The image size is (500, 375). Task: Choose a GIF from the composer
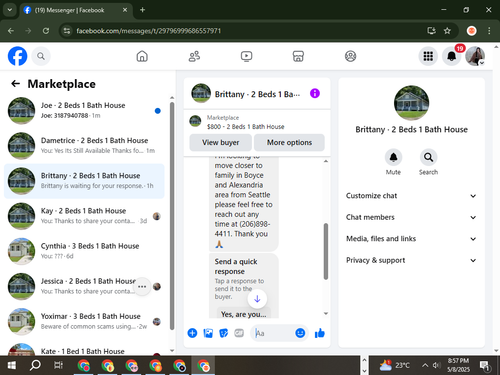tap(239, 333)
